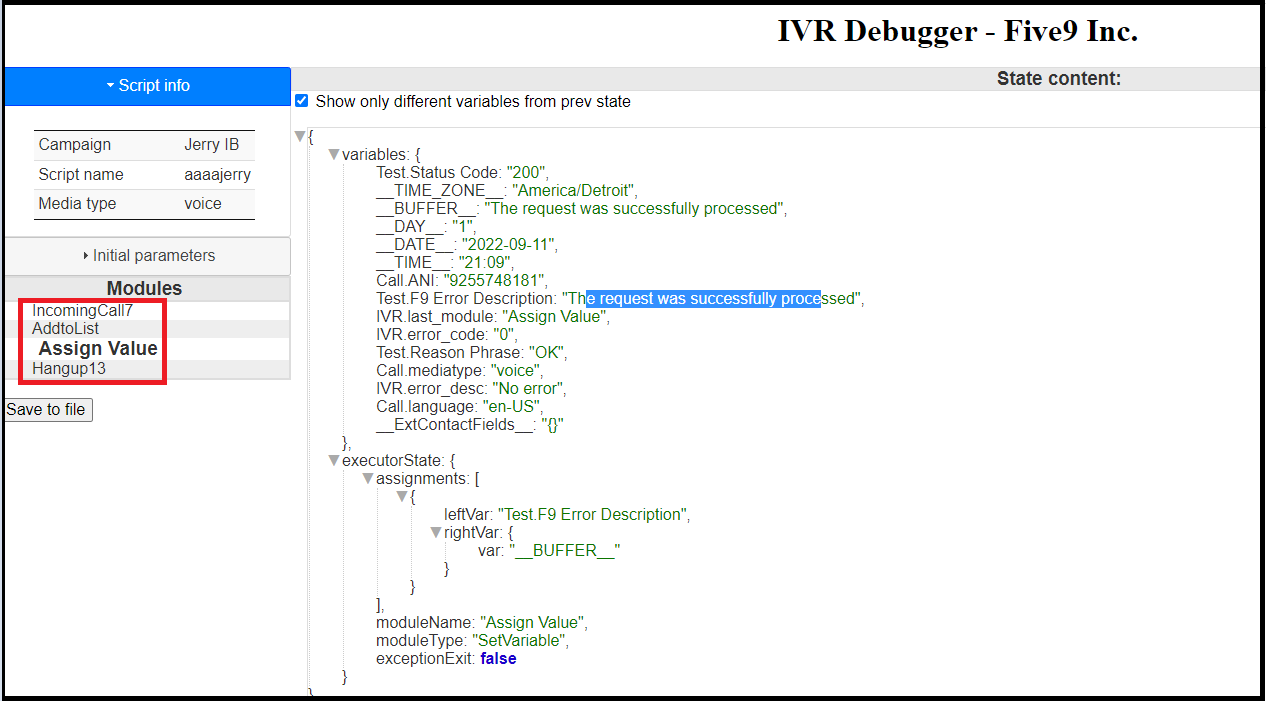Image resolution: width=1266 pixels, height=701 pixels.
Task: Click the __TIME__ 21:09 line
Action: (445, 263)
